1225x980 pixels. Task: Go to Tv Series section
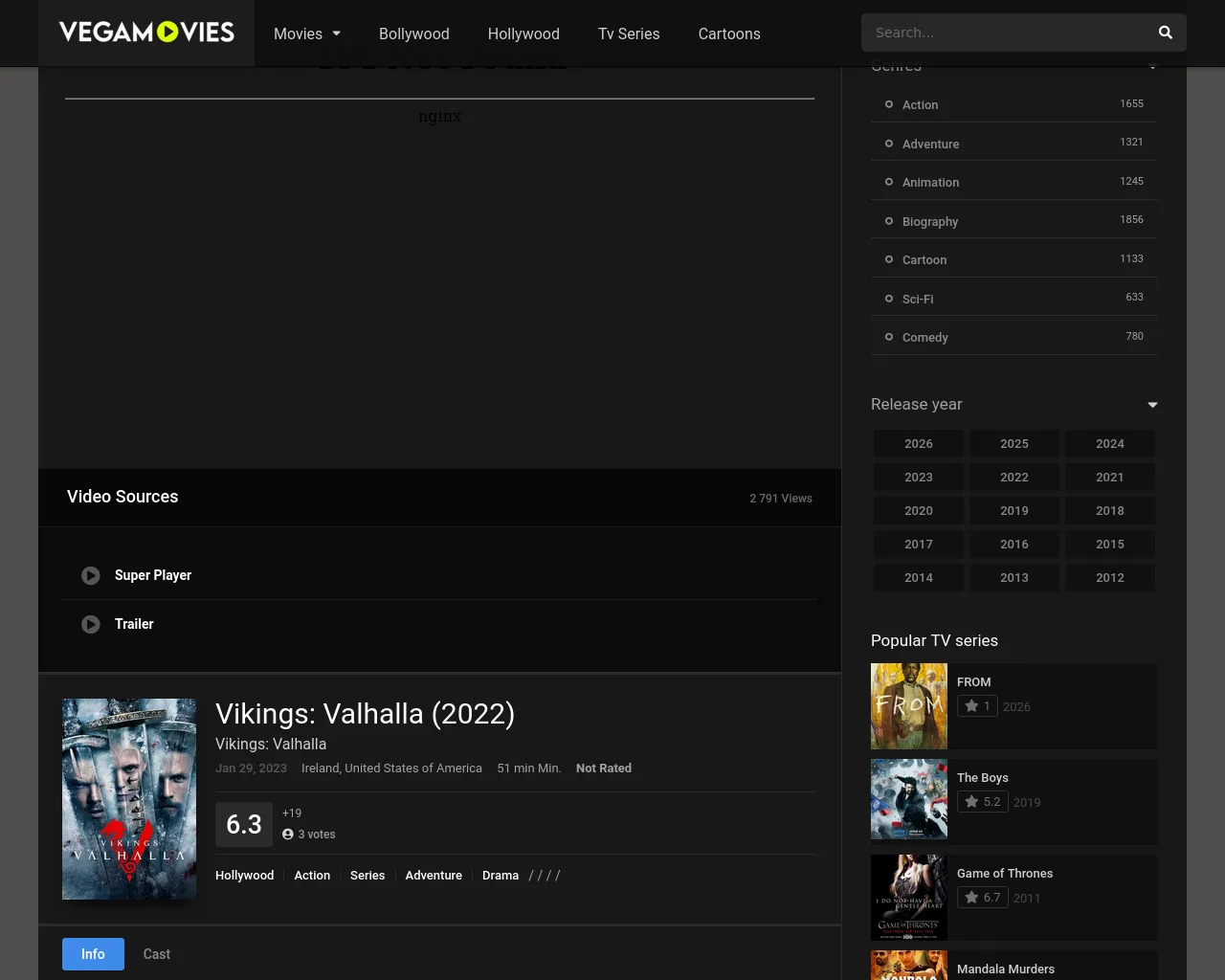click(629, 33)
